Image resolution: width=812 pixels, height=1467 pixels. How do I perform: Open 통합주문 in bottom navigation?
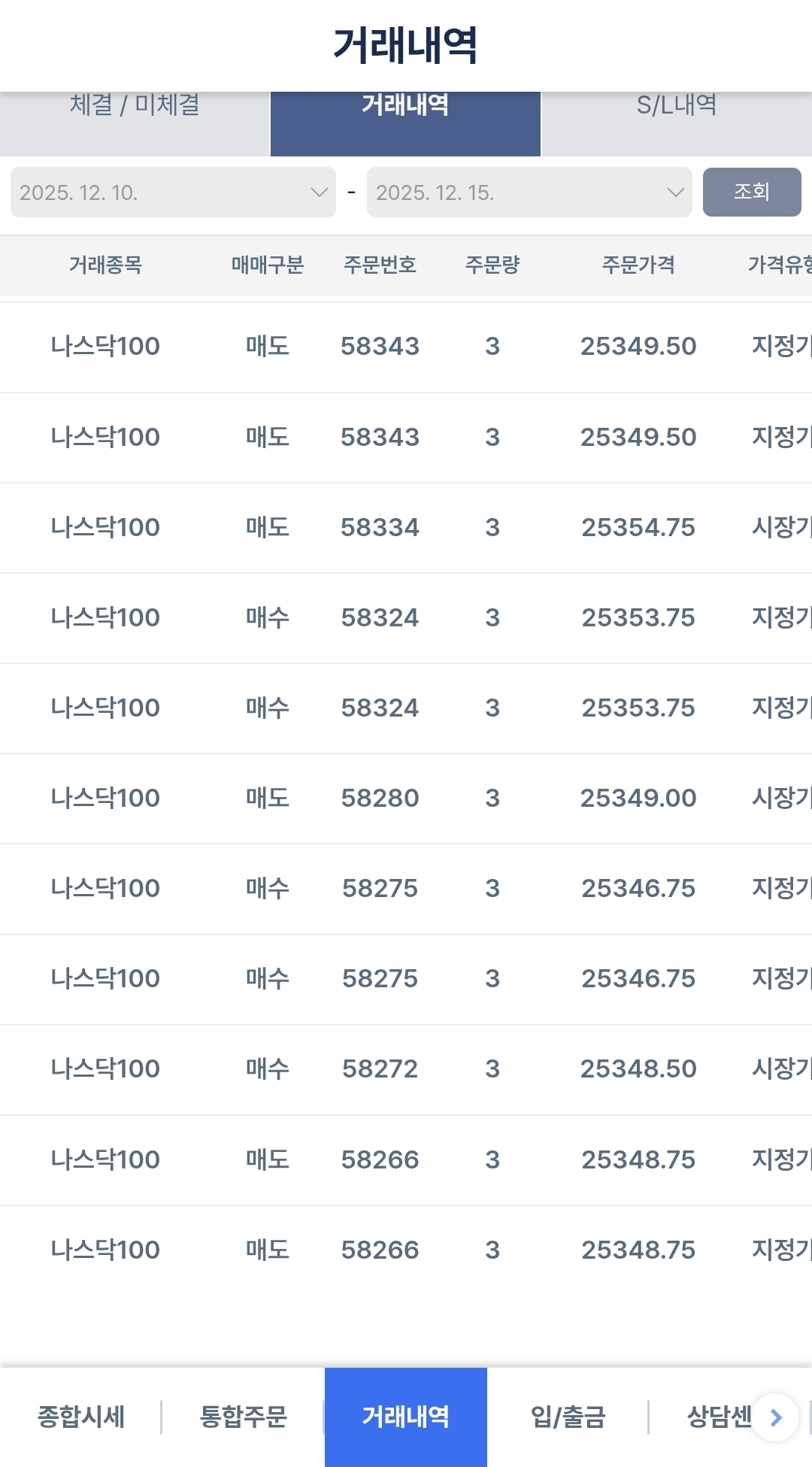243,1417
